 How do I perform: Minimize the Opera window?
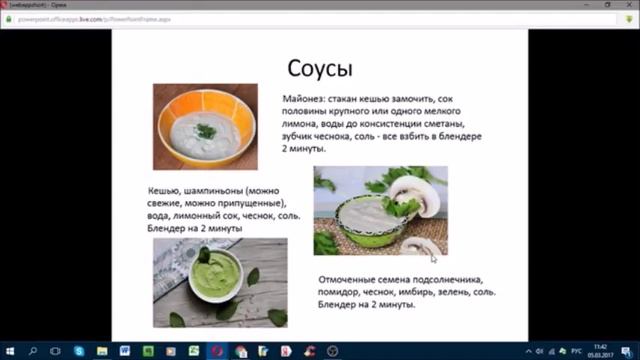click(x=587, y=4)
